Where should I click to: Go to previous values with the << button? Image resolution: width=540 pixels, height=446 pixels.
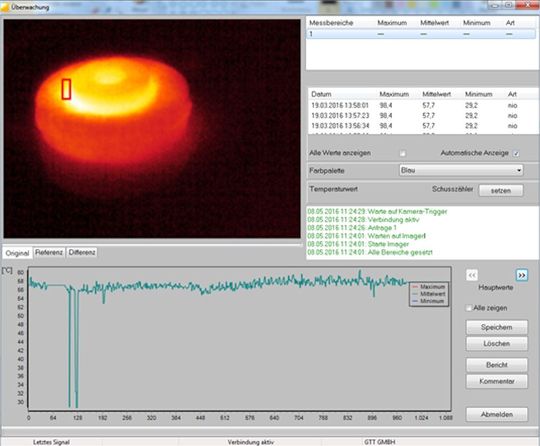pos(472,275)
